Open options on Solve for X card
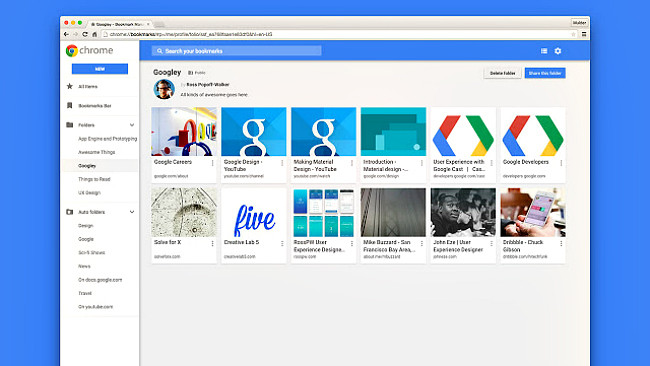 tap(213, 244)
